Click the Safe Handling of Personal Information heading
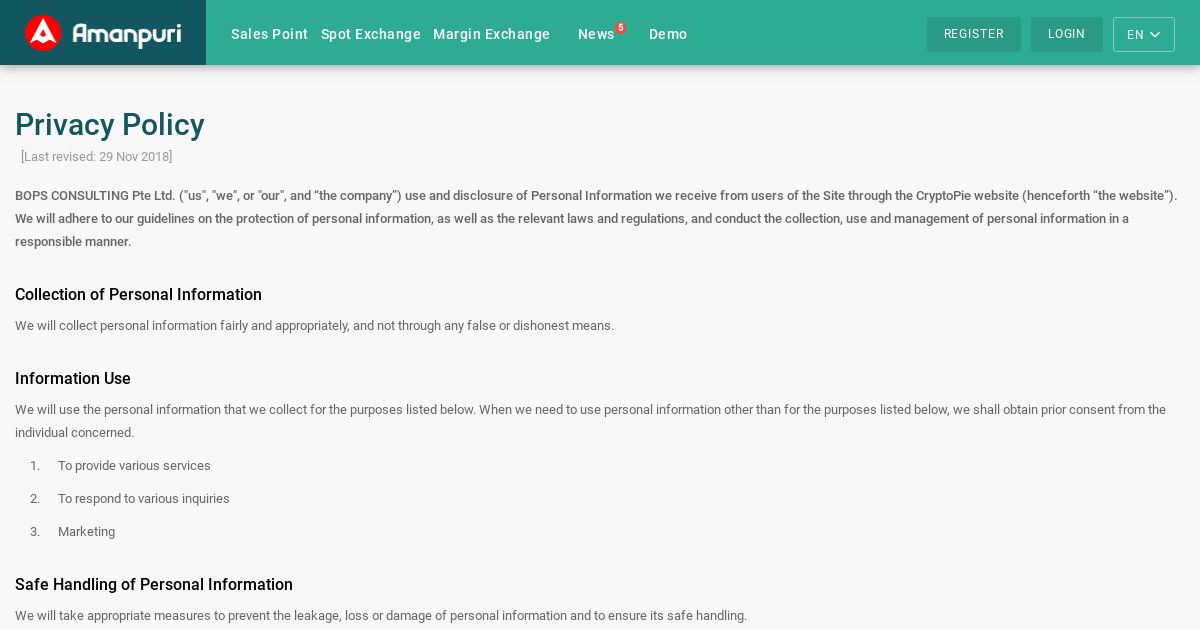The height and width of the screenshot is (630, 1200). [154, 585]
